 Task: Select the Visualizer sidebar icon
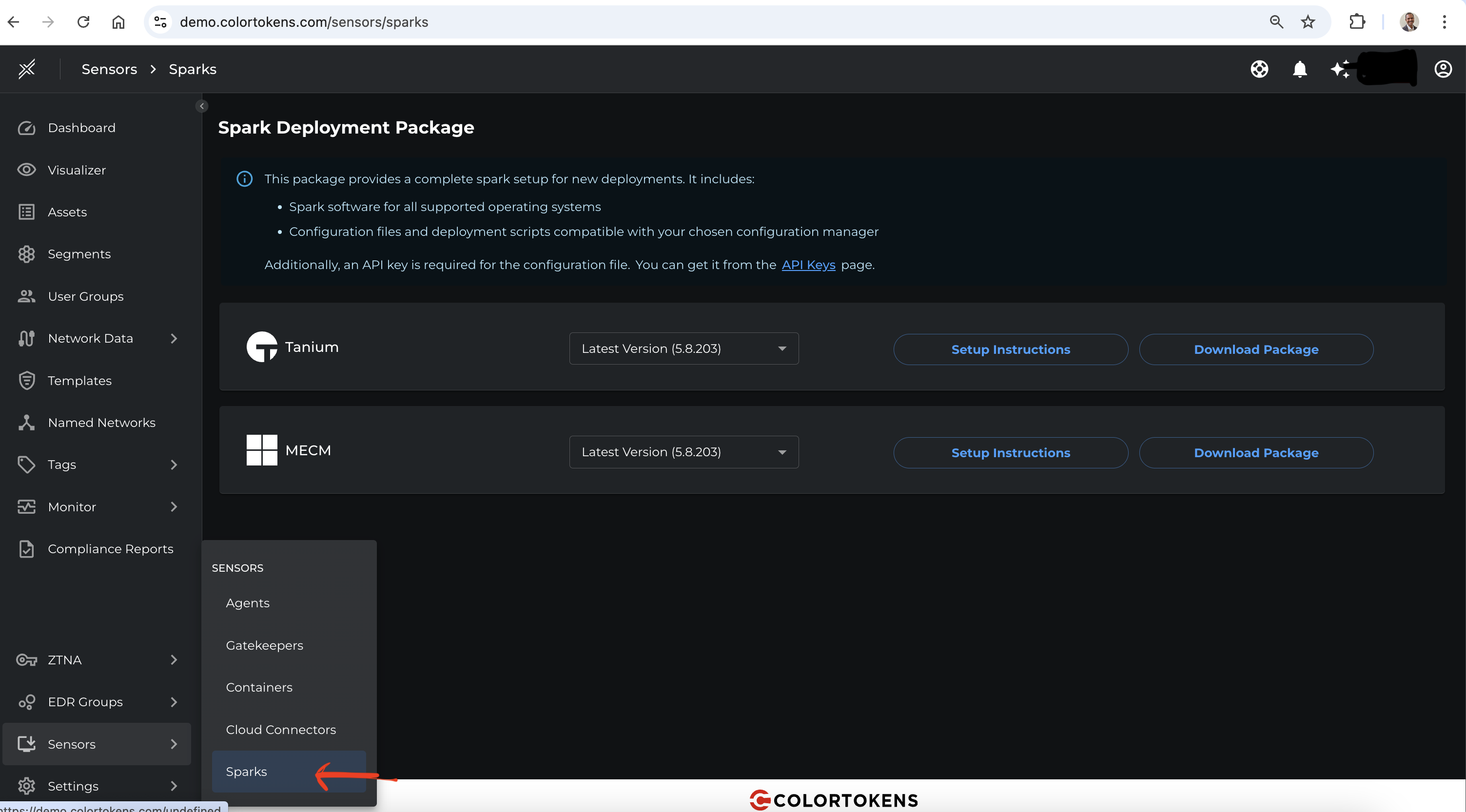76,170
